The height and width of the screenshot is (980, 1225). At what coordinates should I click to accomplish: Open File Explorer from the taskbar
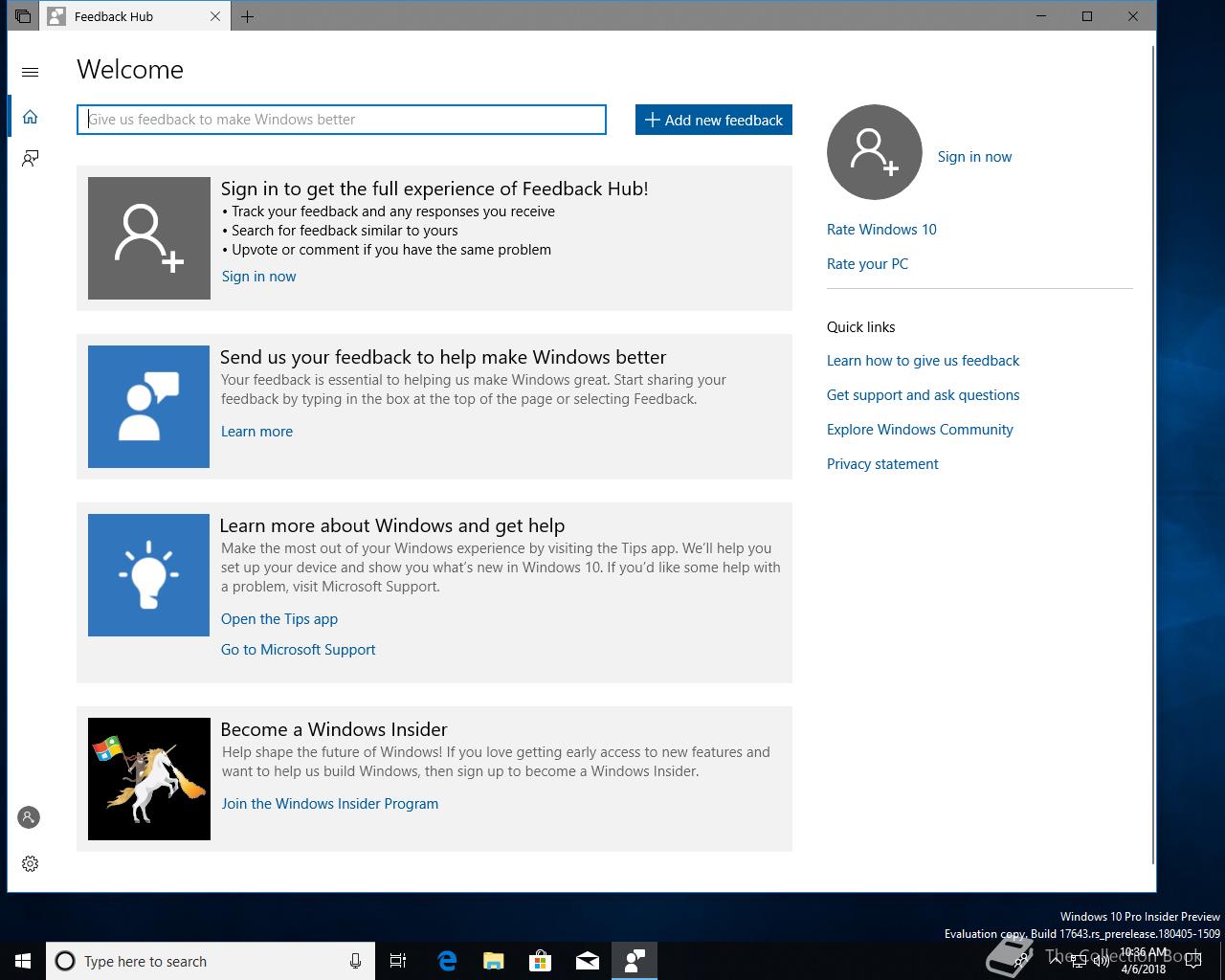(493, 961)
